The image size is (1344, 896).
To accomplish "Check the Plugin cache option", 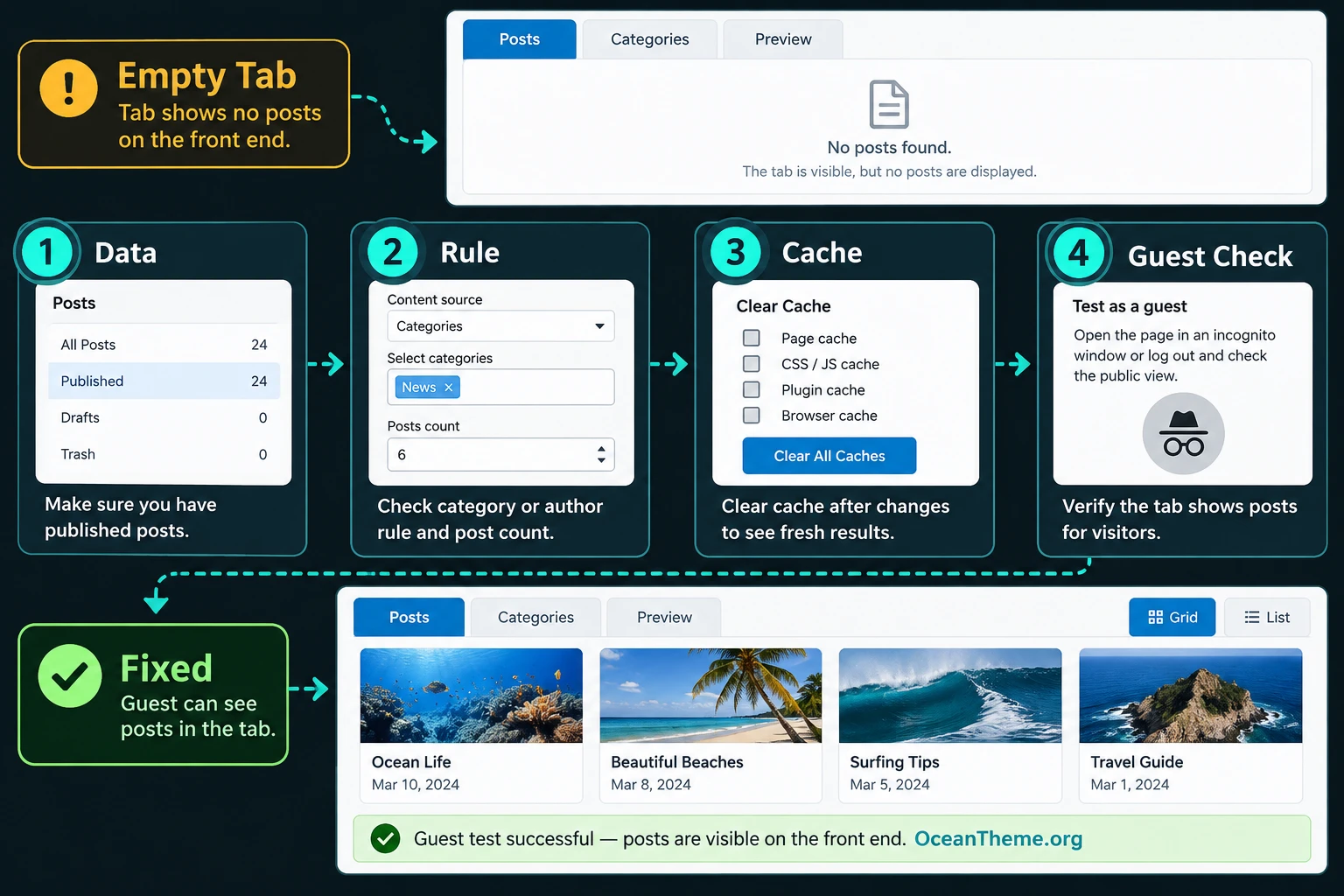I will [x=751, y=389].
